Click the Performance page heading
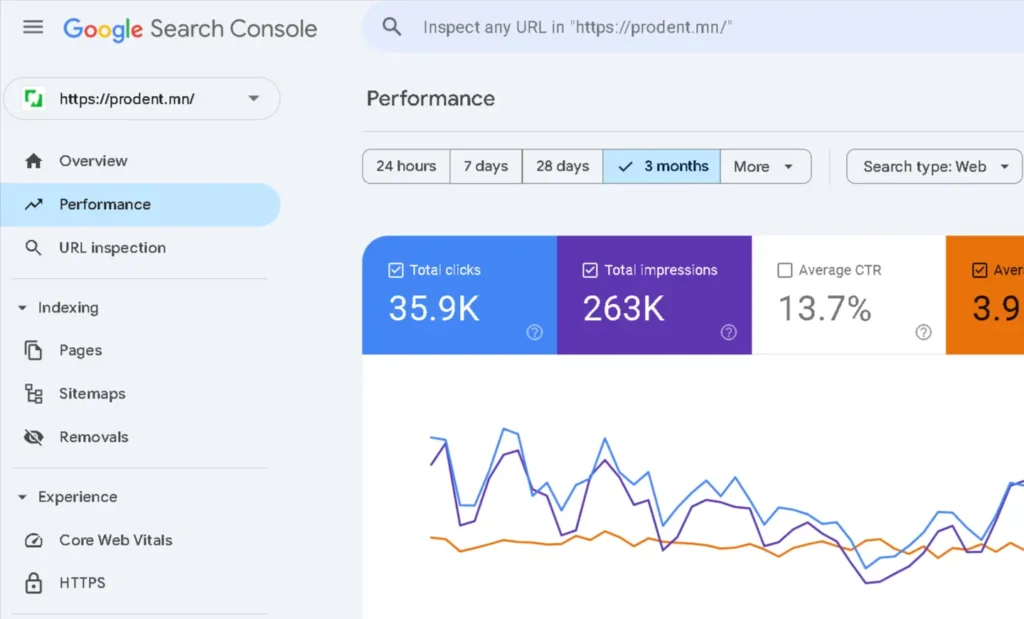 [430, 99]
